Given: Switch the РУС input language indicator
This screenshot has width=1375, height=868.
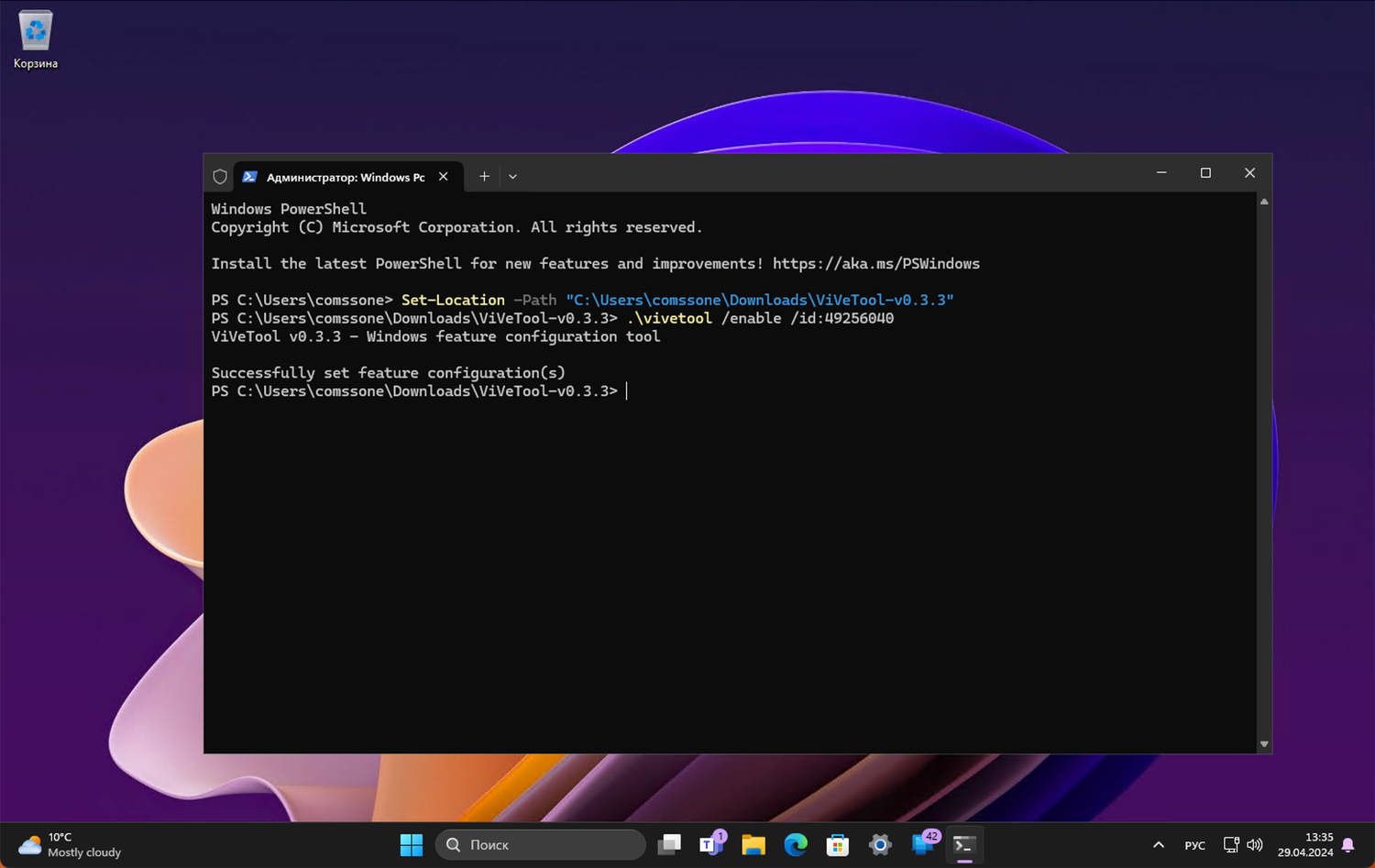Looking at the screenshot, I should click(x=1194, y=845).
